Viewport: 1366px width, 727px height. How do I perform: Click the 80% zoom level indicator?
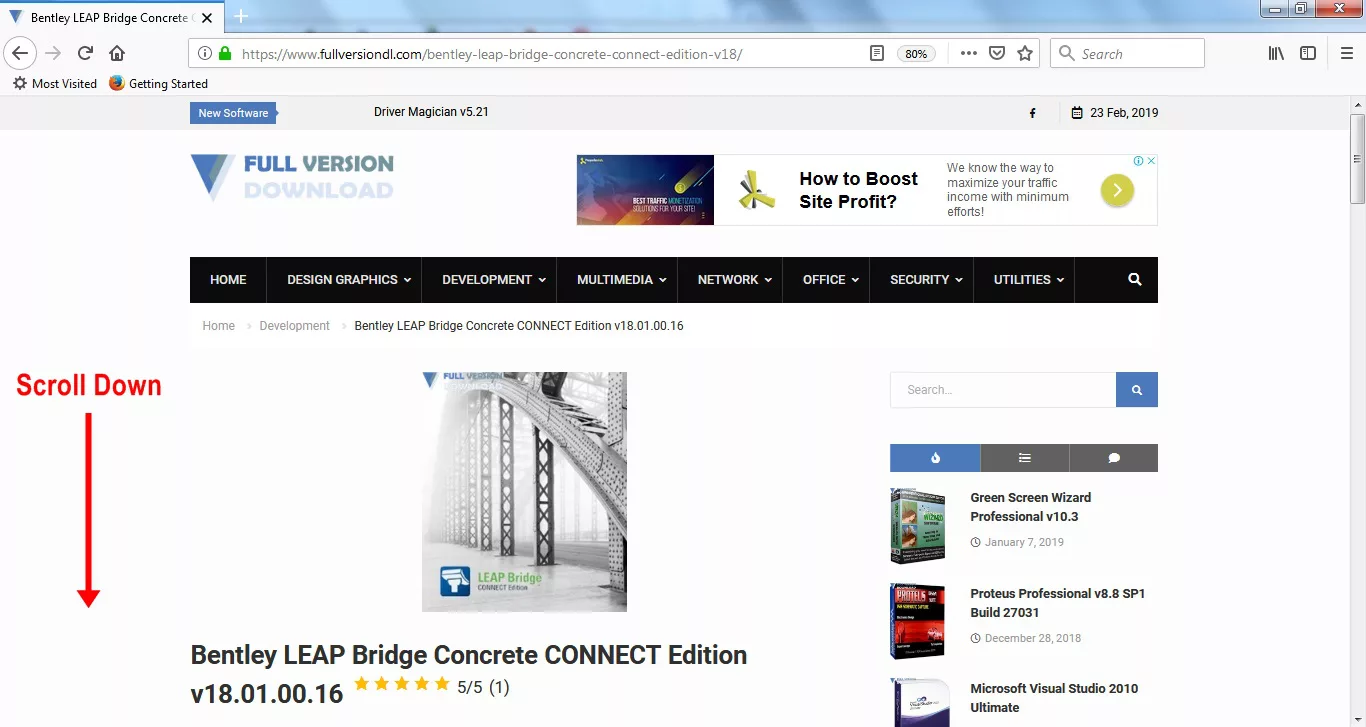pos(916,54)
